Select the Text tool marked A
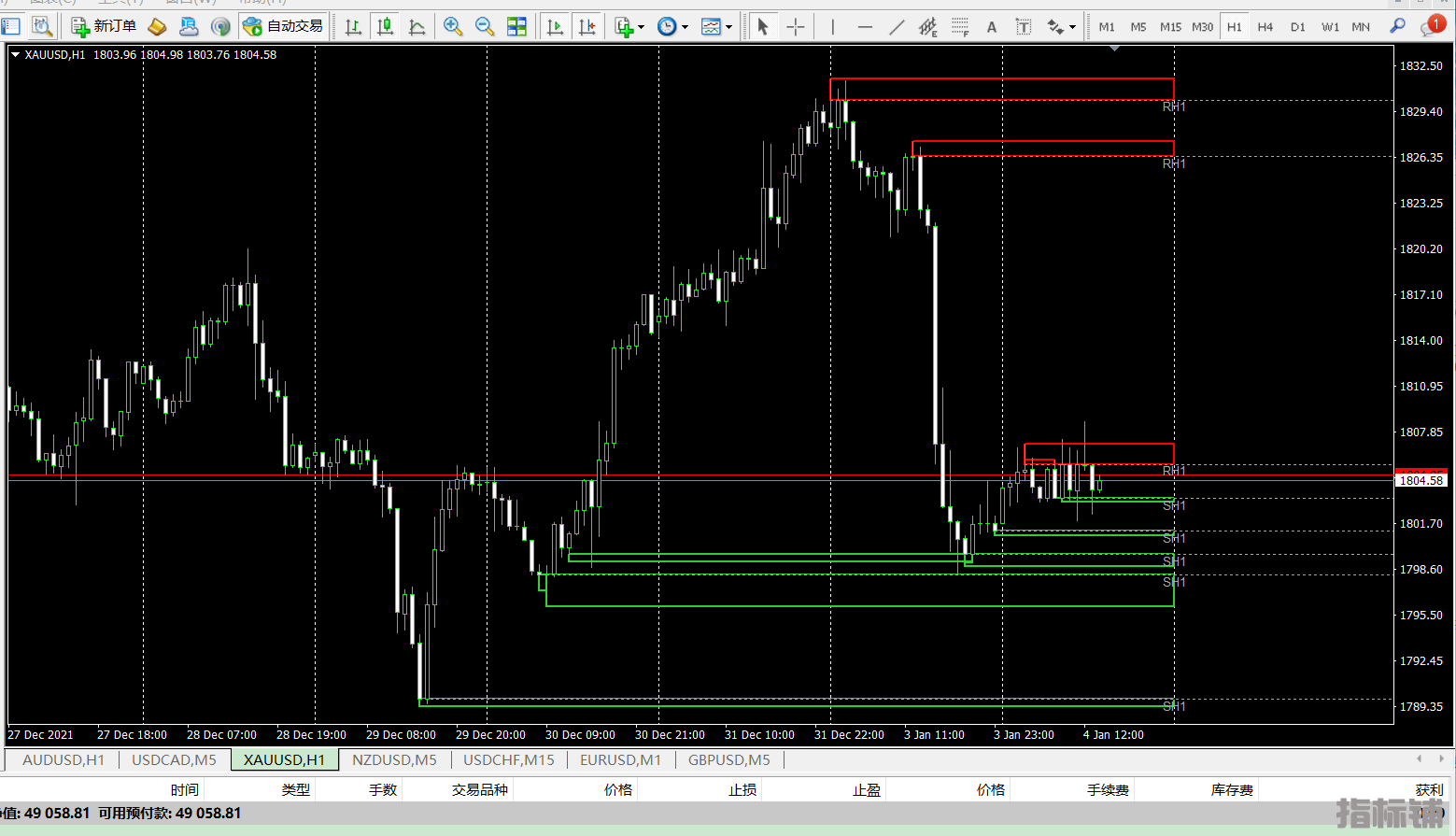Image resolution: width=1456 pixels, height=836 pixels. tap(992, 26)
